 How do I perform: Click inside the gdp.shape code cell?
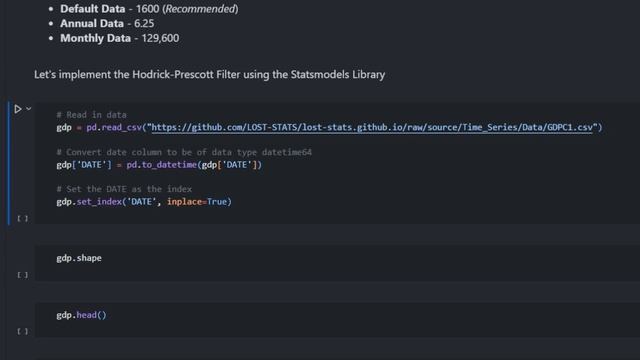click(337, 262)
